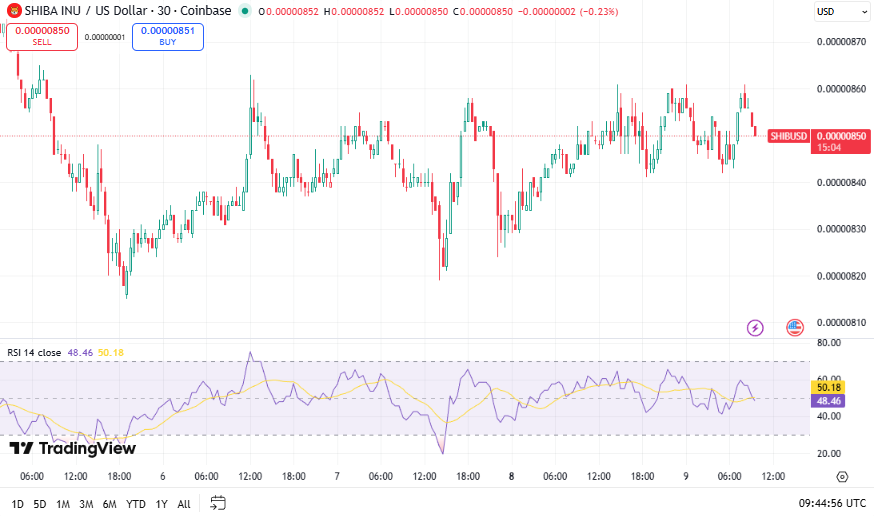Open the purple lightning bolt events icon
The image size is (874, 516).
click(755, 328)
